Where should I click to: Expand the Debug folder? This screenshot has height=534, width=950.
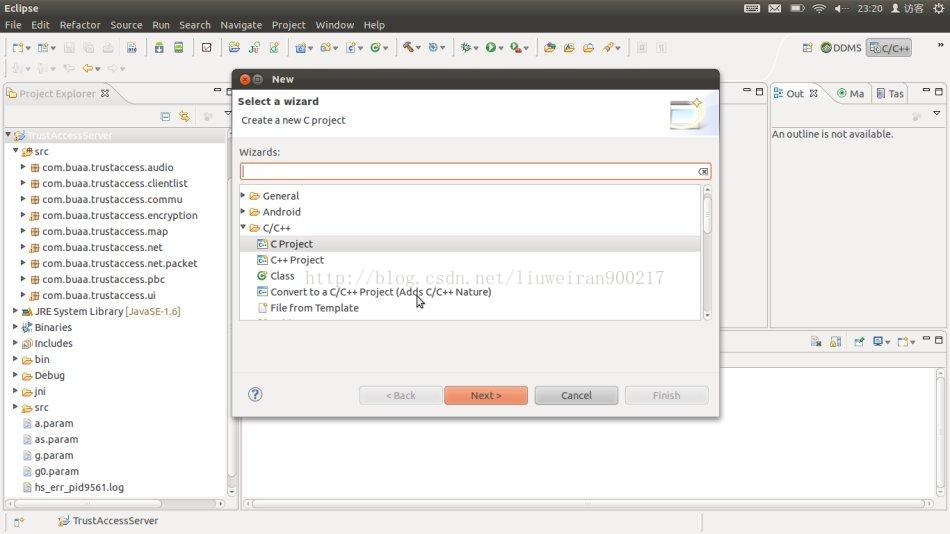pyautogui.click(x=15, y=375)
